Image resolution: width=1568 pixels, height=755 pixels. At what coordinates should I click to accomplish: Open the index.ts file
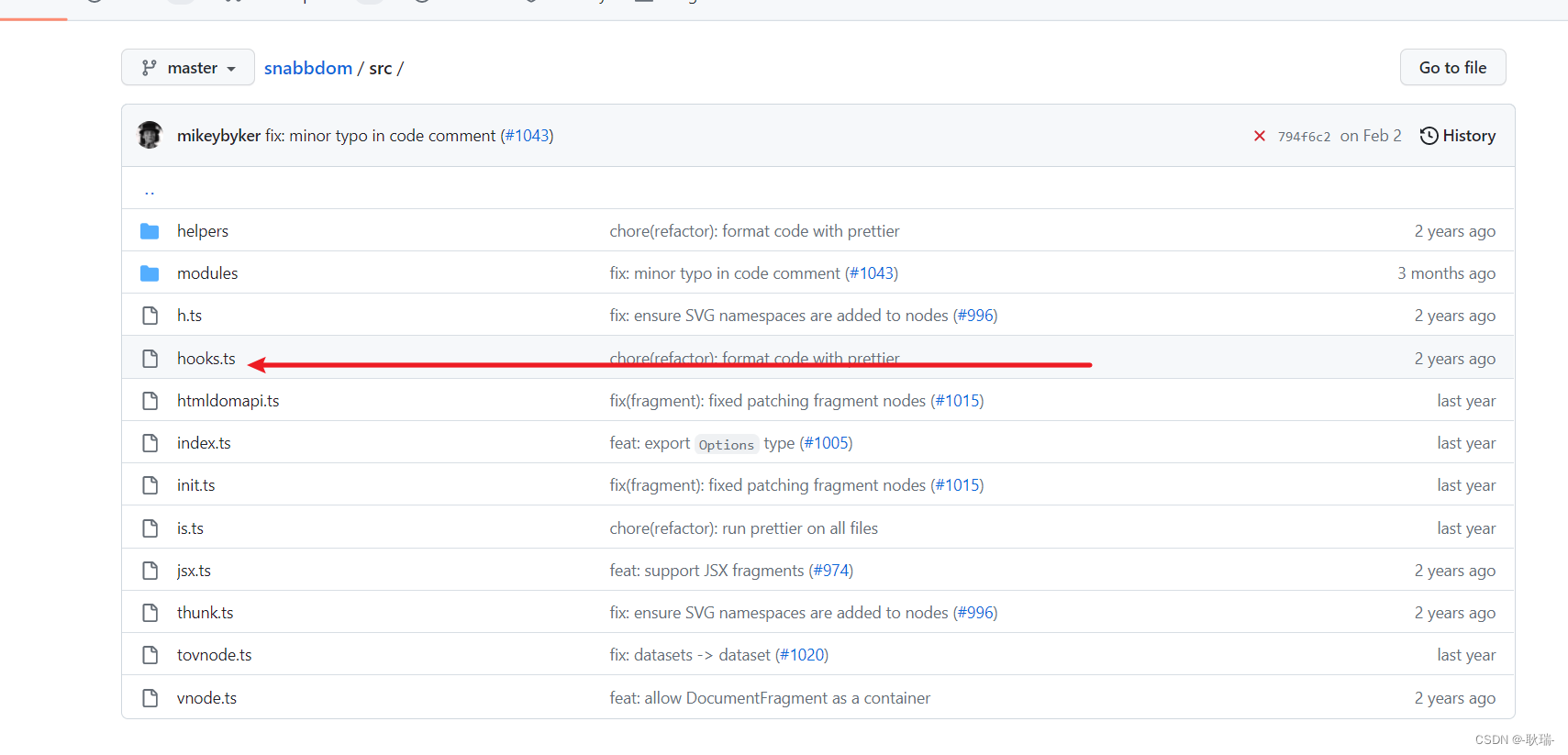204,443
